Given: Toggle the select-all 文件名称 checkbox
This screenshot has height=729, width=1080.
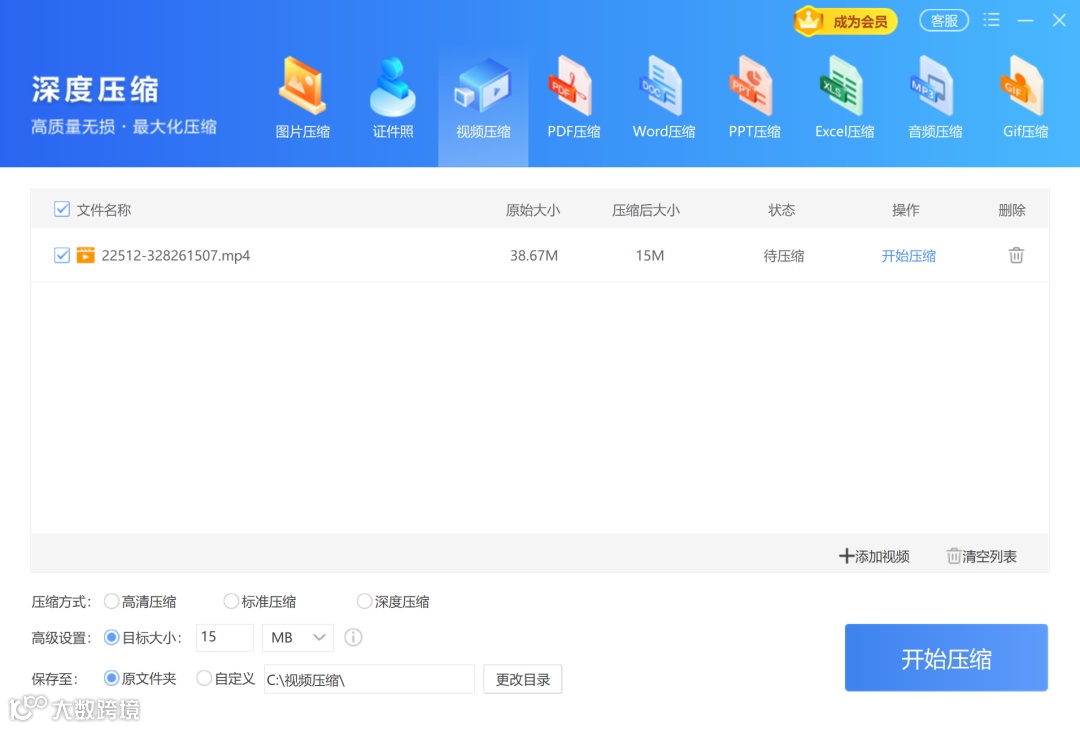Looking at the screenshot, I should coord(62,209).
